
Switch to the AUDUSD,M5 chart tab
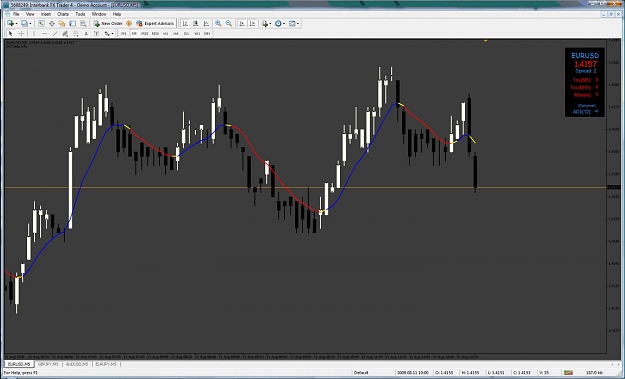(x=77, y=364)
